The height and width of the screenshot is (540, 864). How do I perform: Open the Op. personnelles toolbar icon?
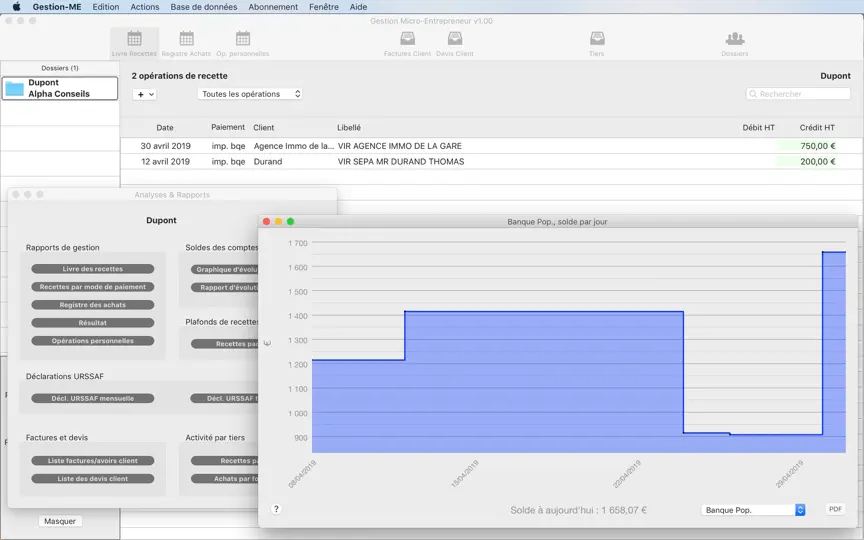point(242,43)
